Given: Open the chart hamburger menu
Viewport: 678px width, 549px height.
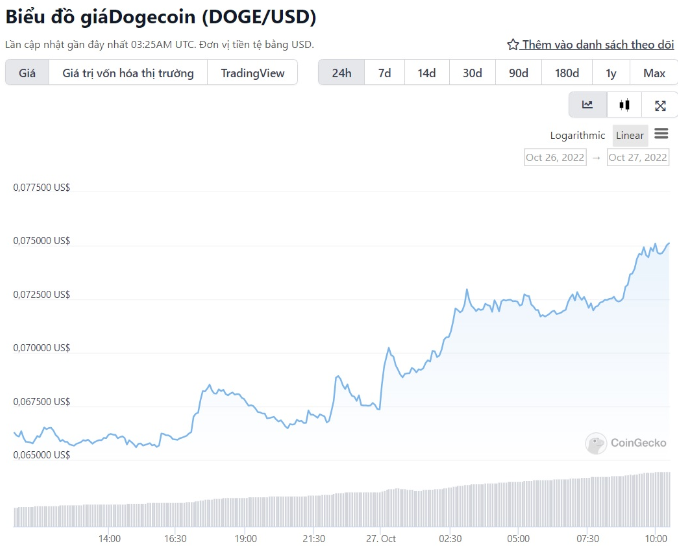Looking at the screenshot, I should click(x=661, y=134).
